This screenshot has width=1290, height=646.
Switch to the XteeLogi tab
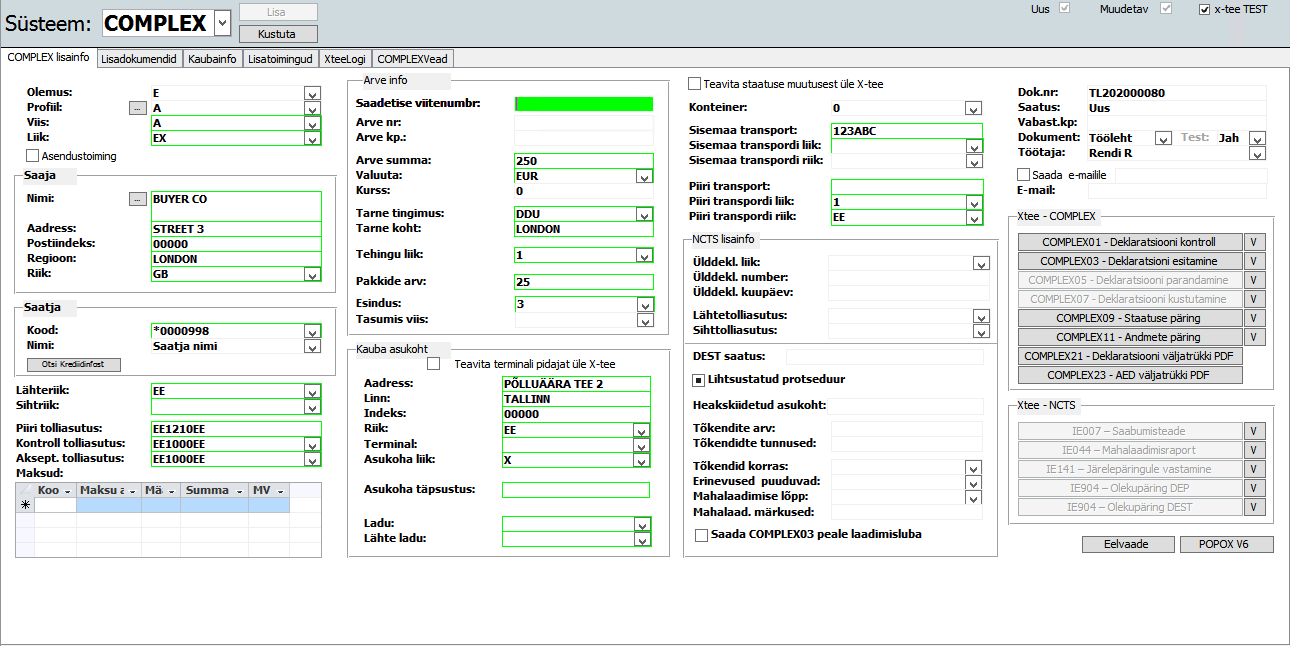pyautogui.click(x=345, y=59)
